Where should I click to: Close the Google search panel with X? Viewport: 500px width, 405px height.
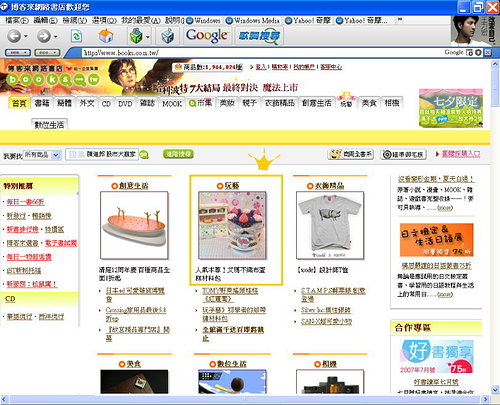click(487, 52)
